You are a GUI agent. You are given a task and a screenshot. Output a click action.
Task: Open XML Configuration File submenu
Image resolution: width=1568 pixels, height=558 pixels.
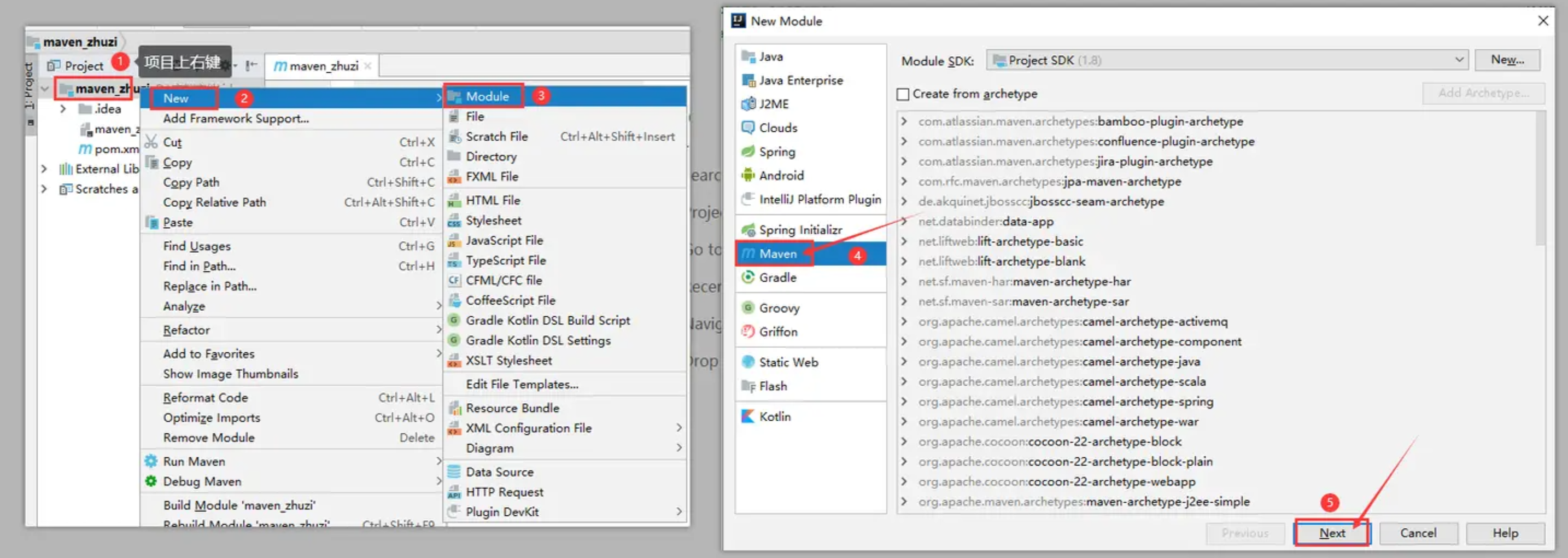565,428
